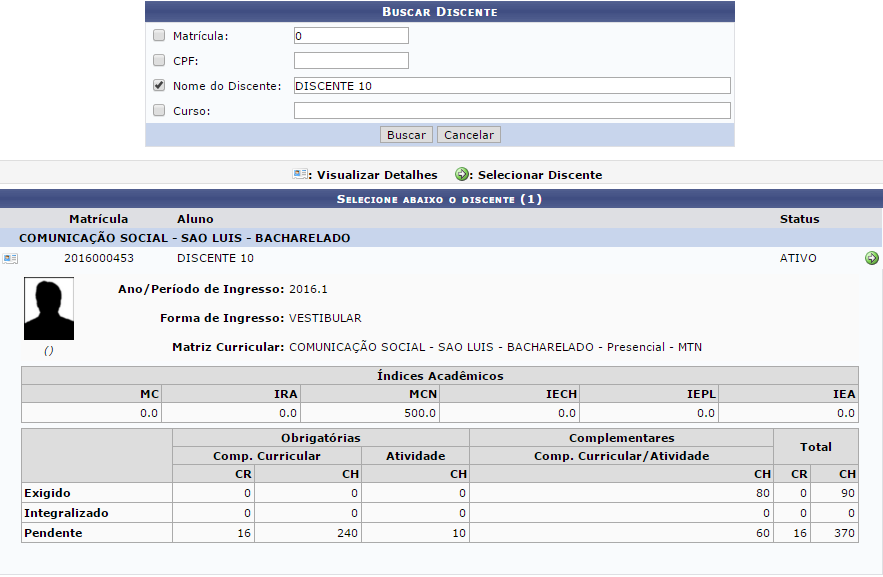Uncheck the Nome do Discente checkbox
883x577 pixels.
point(159,85)
